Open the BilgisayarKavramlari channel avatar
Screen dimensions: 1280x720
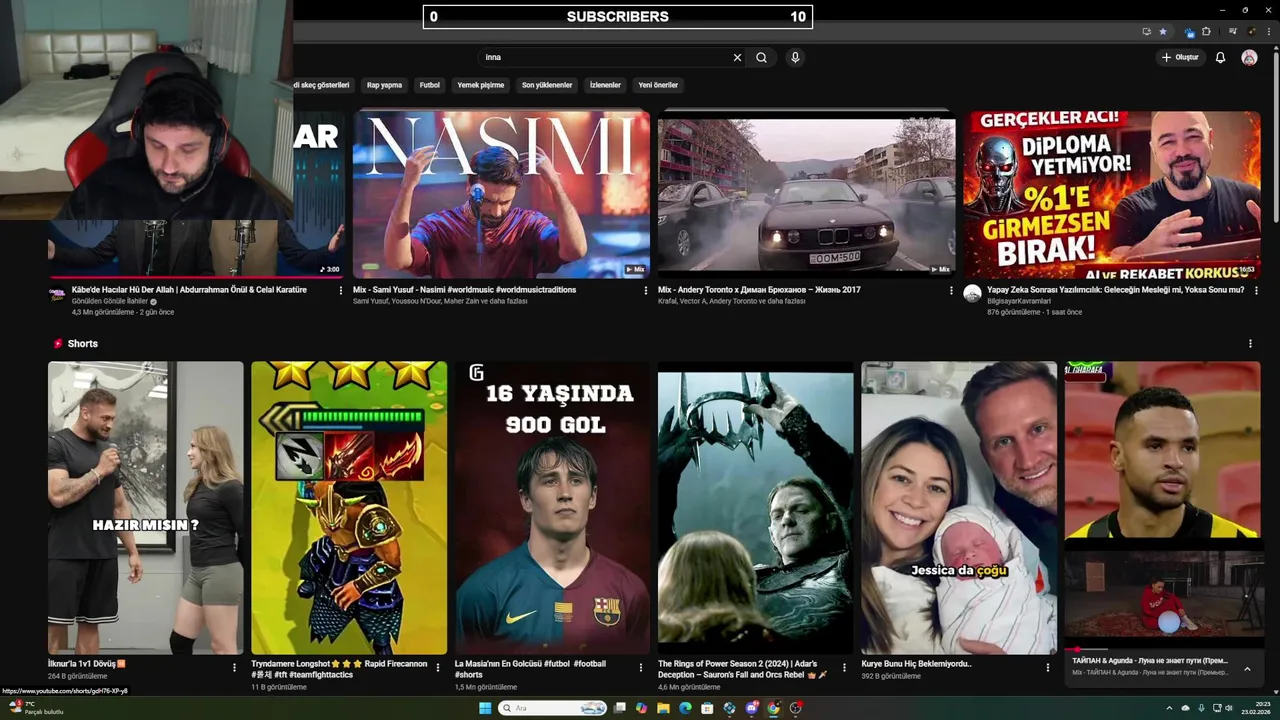972,293
